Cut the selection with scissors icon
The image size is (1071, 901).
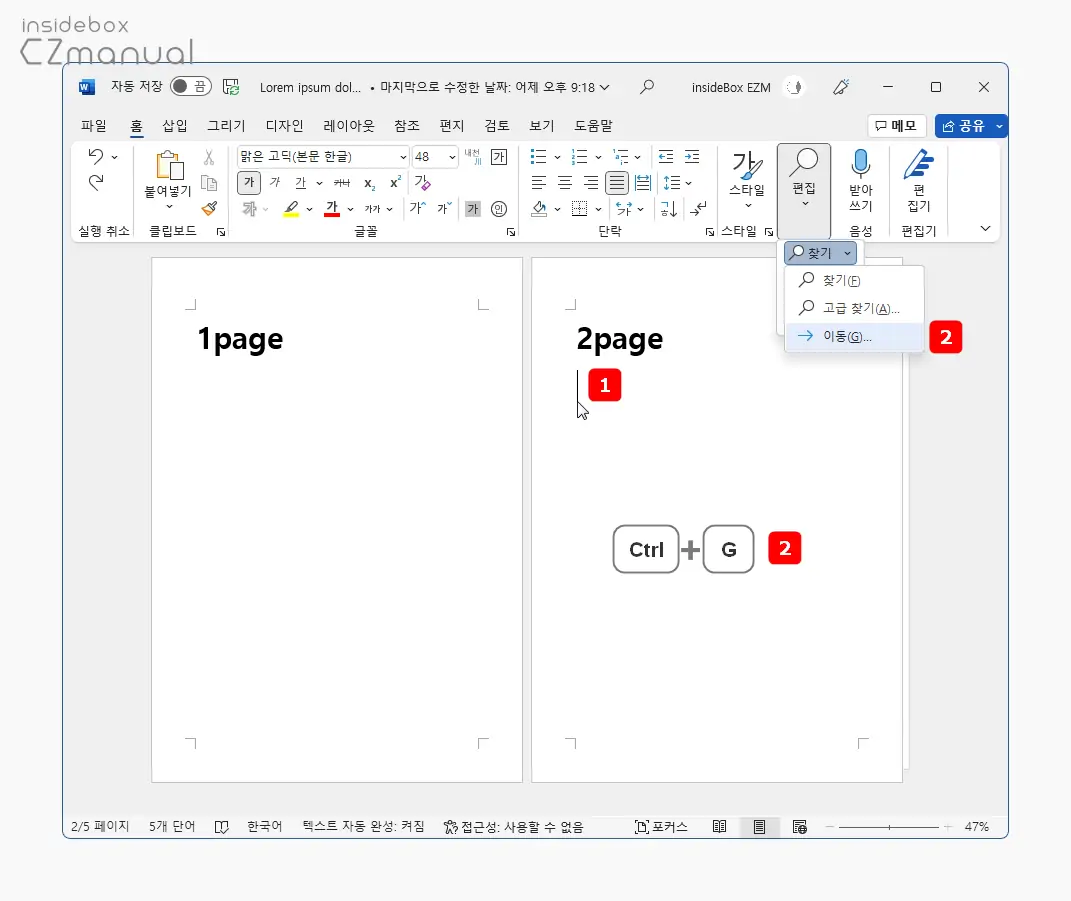(x=209, y=157)
